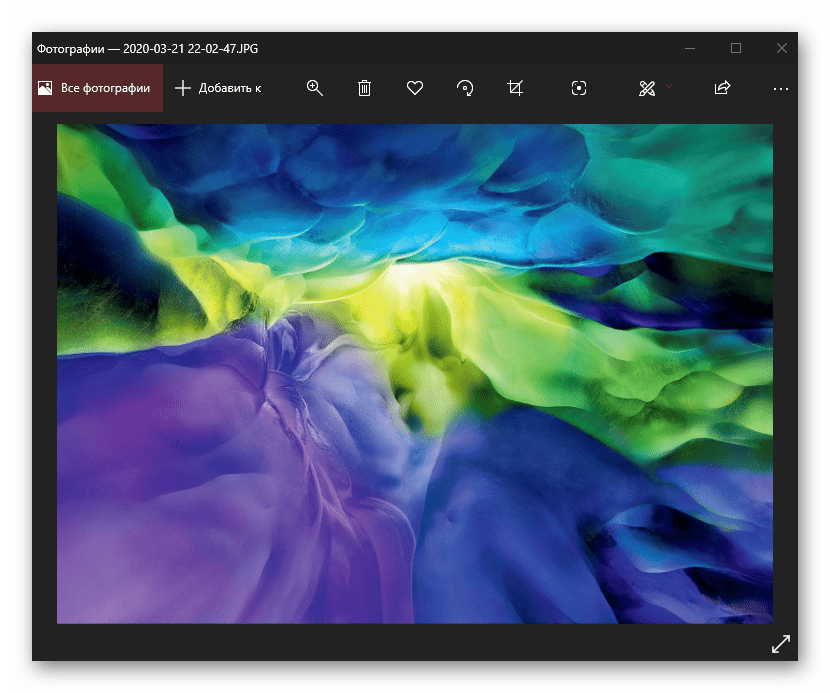
Task: Open the three-dots more options menu
Action: point(781,89)
